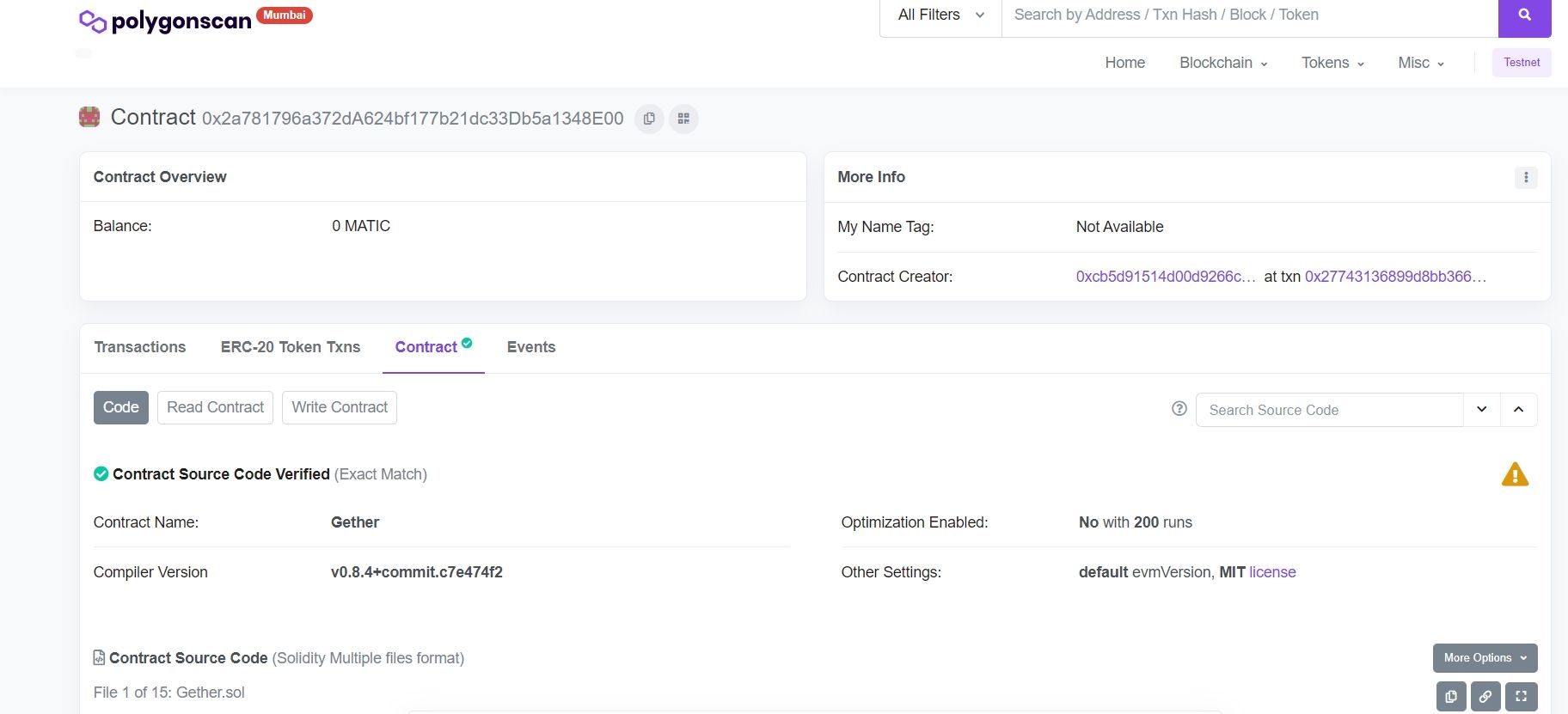Screen dimensions: 1568x714
Task: Open the More Info three-dot menu
Action: click(1526, 177)
